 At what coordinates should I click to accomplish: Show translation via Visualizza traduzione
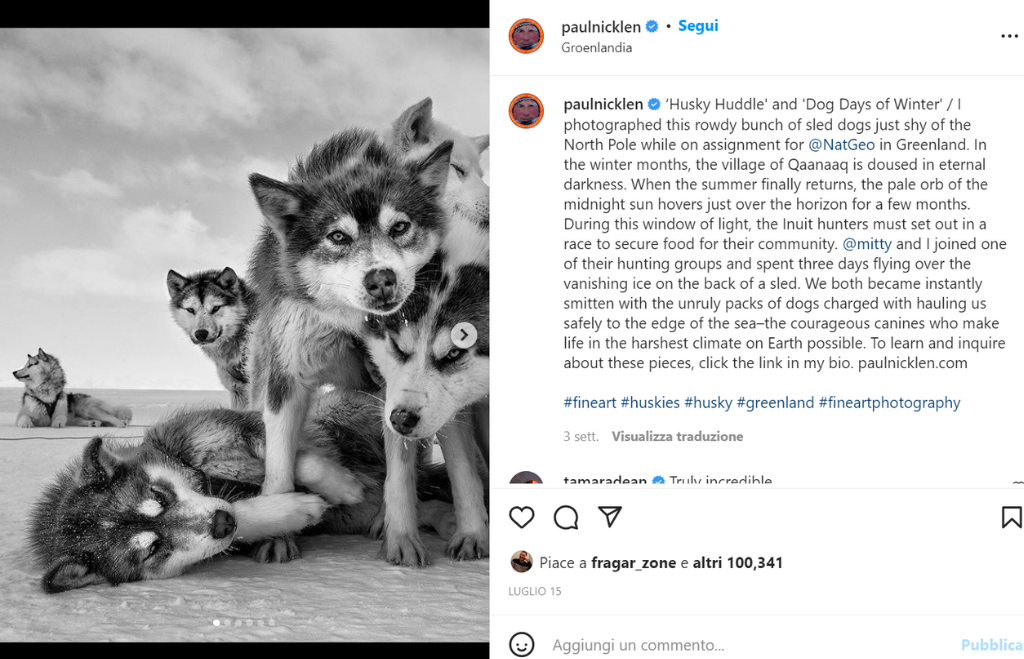[x=677, y=437]
